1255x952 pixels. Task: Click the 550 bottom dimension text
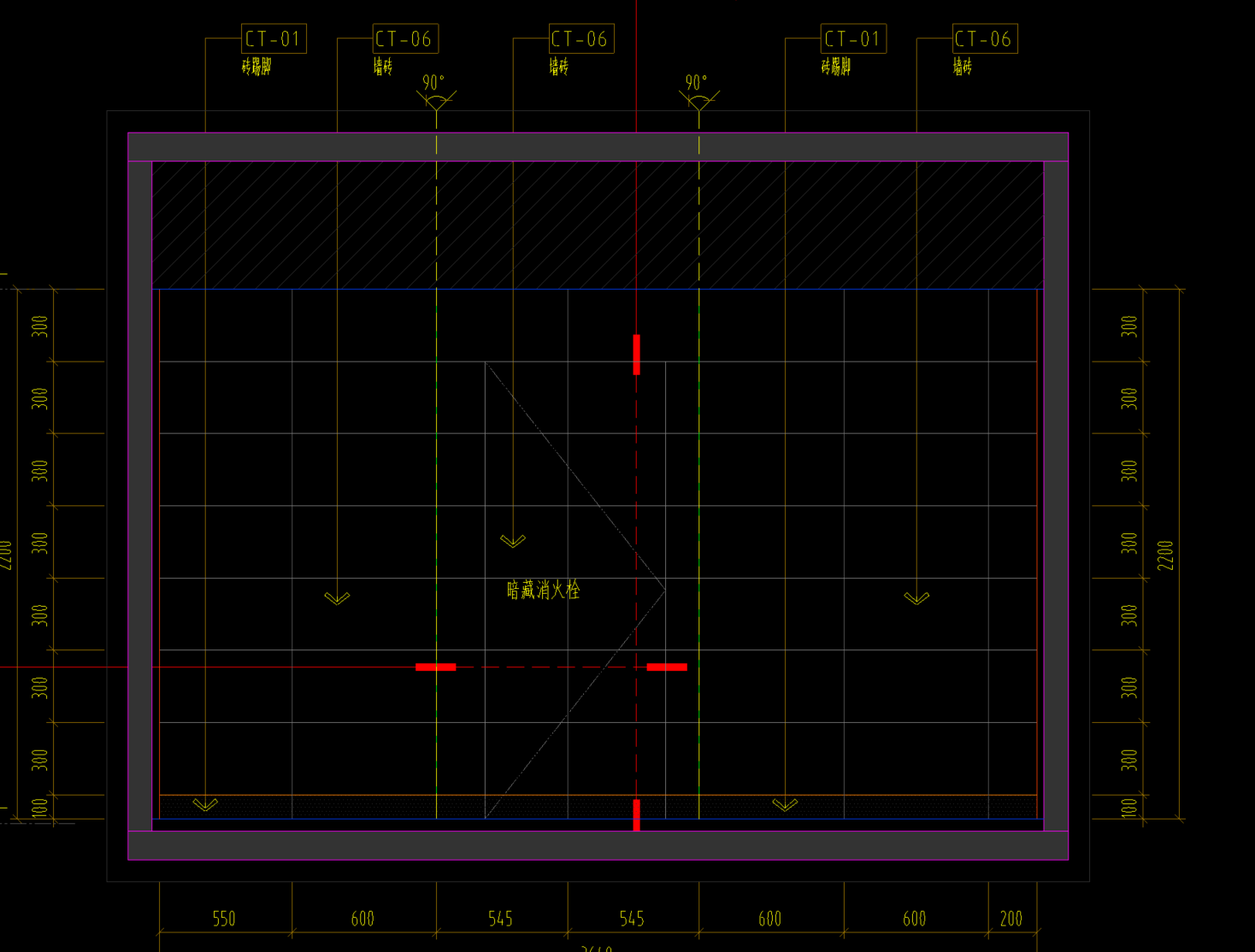(x=224, y=919)
